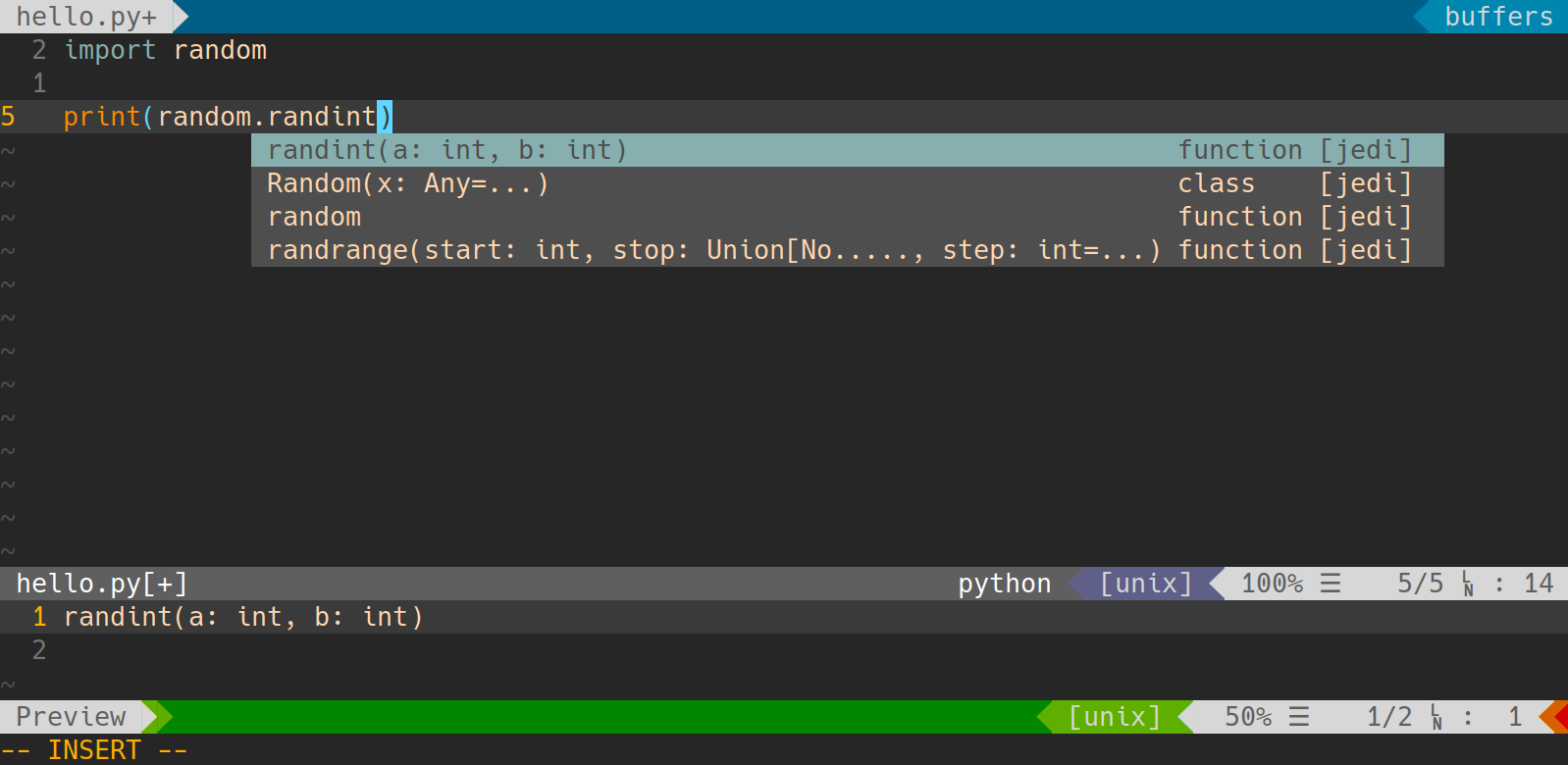The height and width of the screenshot is (765, 1568).
Task: Place the cursor on the import keyword
Action: tap(110, 50)
